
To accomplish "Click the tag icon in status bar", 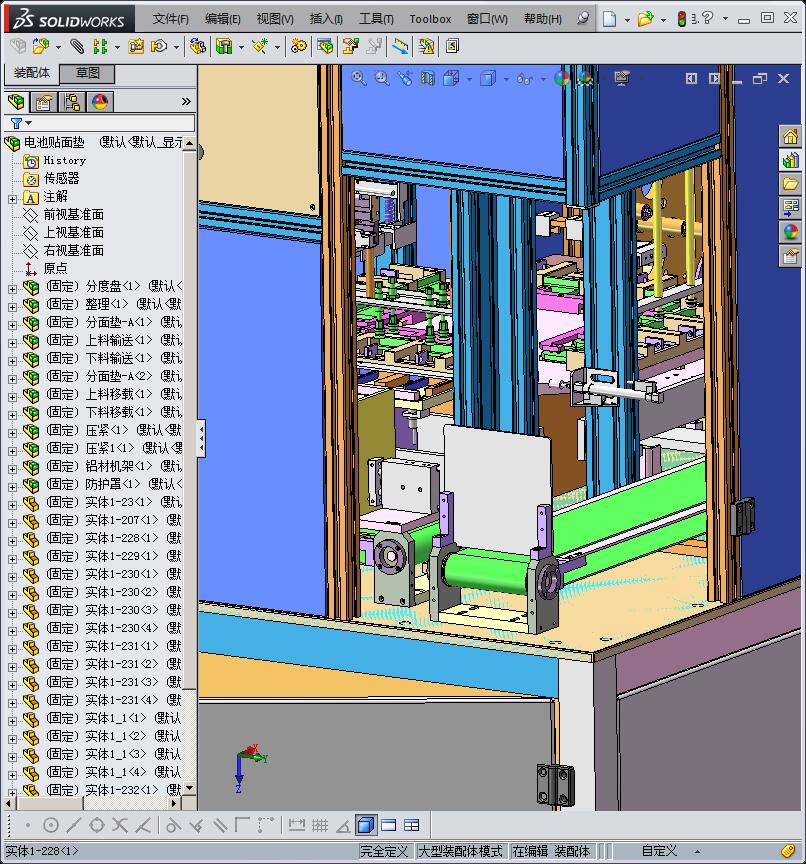I will [x=788, y=851].
